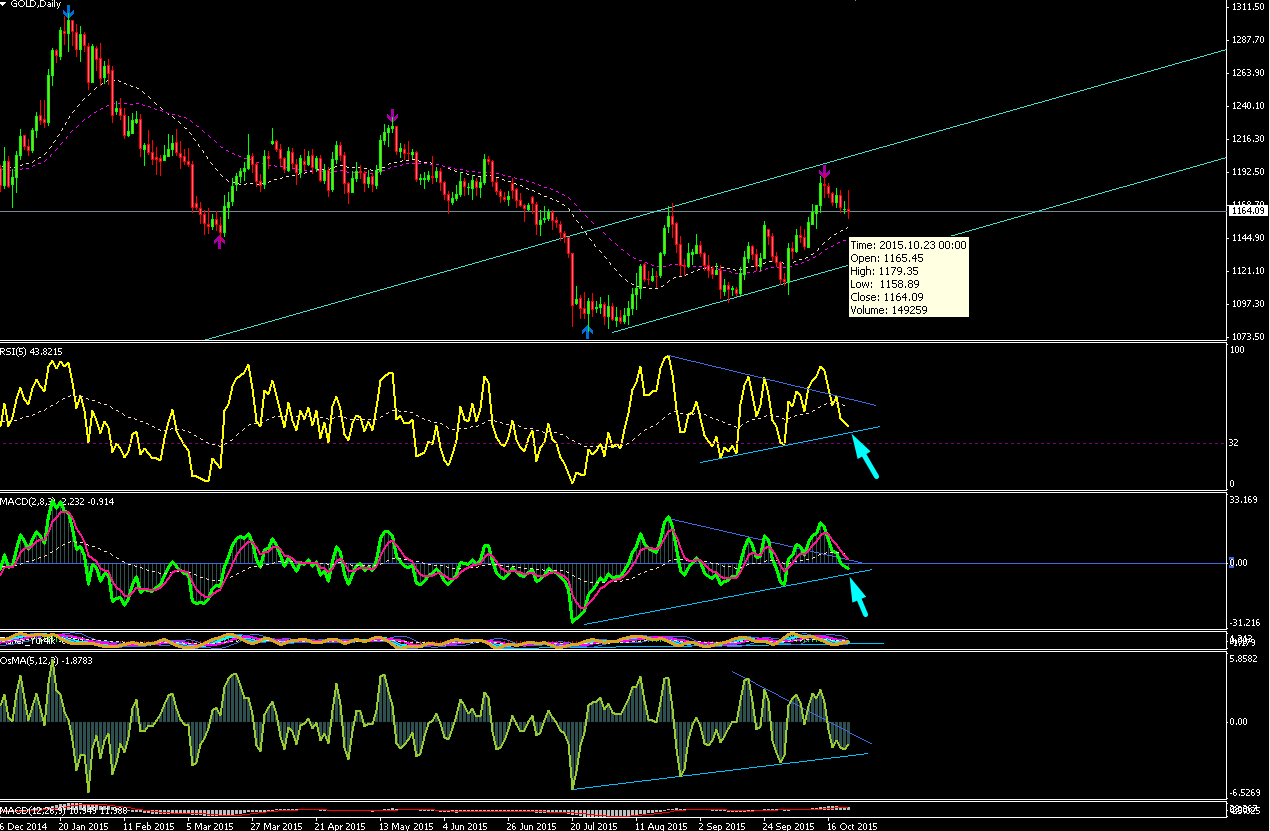Image resolution: width=1270 pixels, height=831 pixels.
Task: Click the 1121.10 price scale label
Action: [x=1249, y=271]
